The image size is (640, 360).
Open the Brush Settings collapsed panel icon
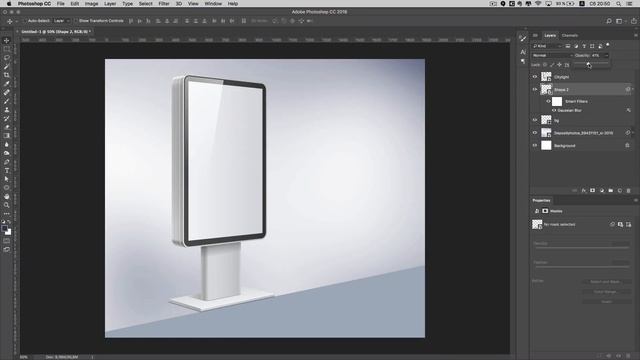523,38
